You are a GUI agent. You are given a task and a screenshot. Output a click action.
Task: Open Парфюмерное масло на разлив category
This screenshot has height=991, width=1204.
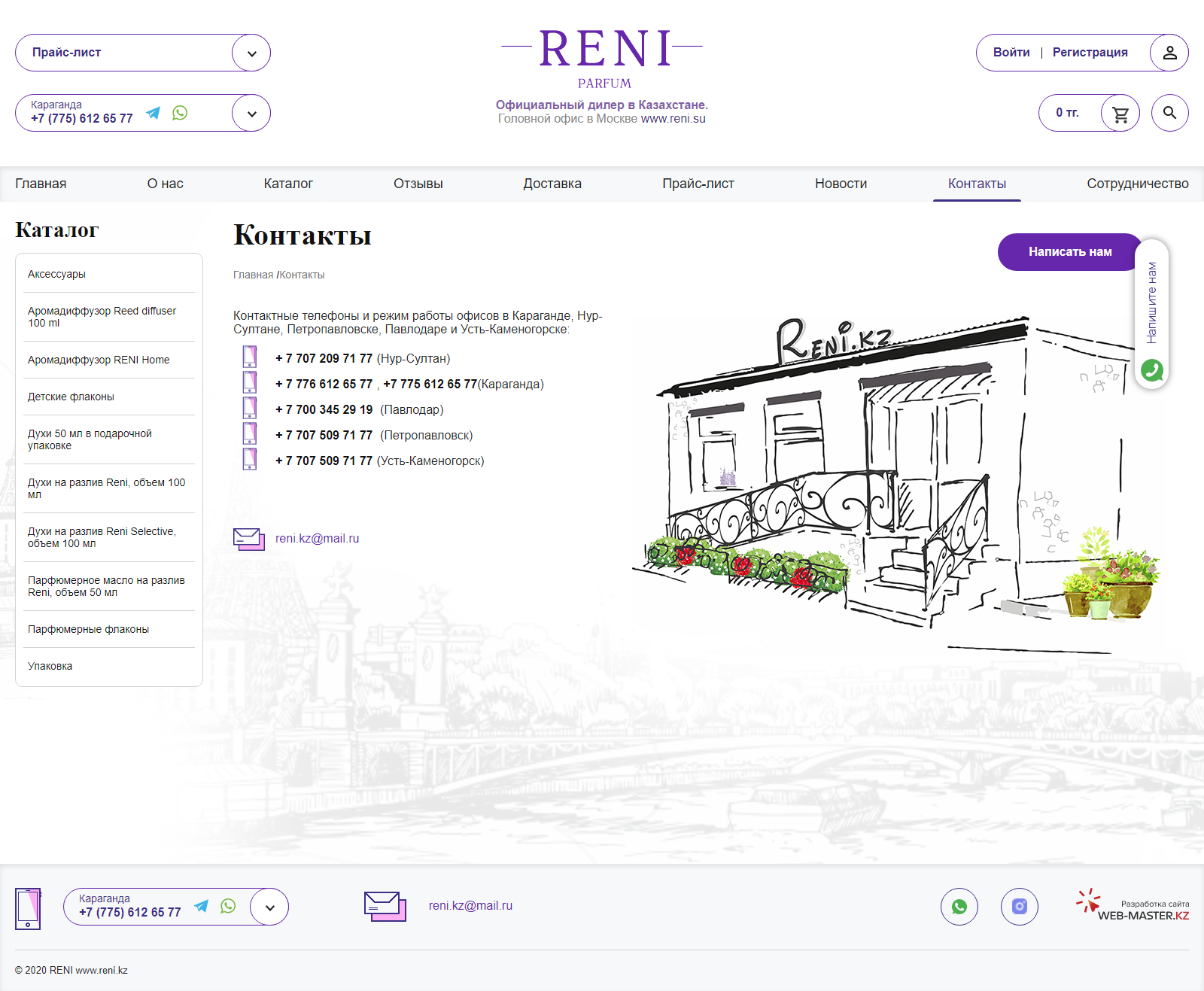click(109, 586)
